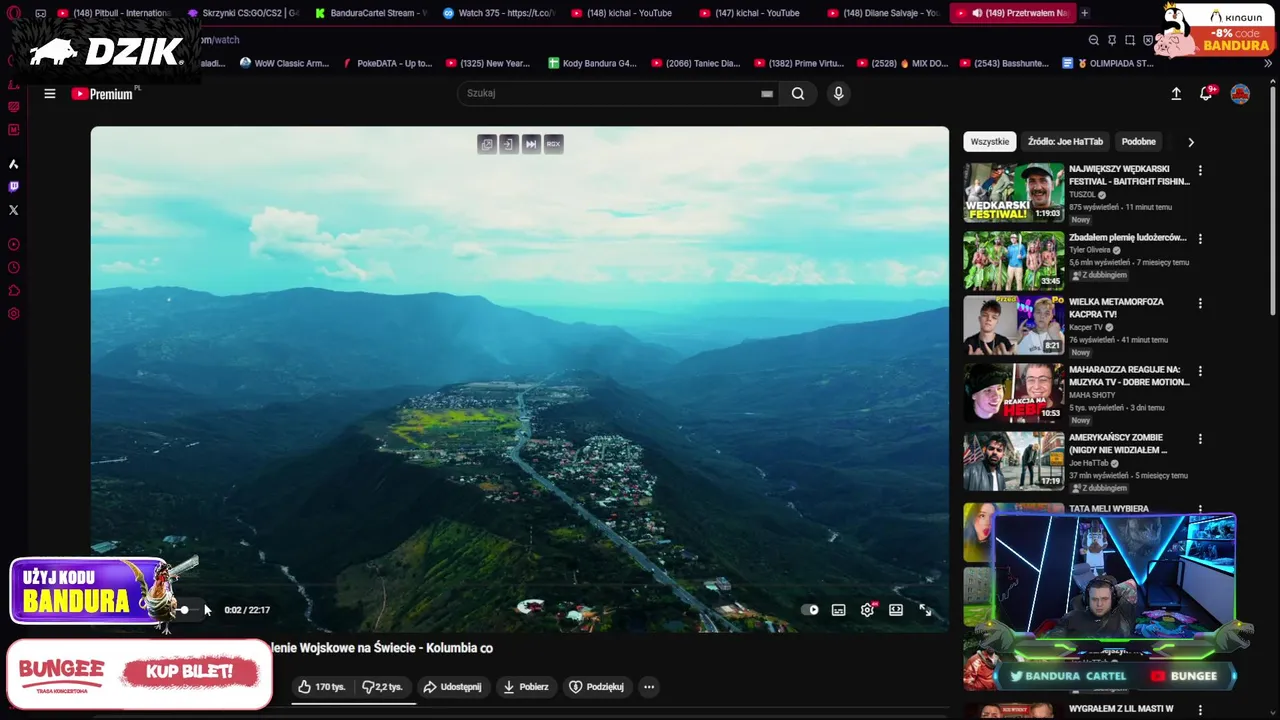The width and height of the screenshot is (1280, 720).
Task: Open YouTube notifications bell
Action: 1206,93
